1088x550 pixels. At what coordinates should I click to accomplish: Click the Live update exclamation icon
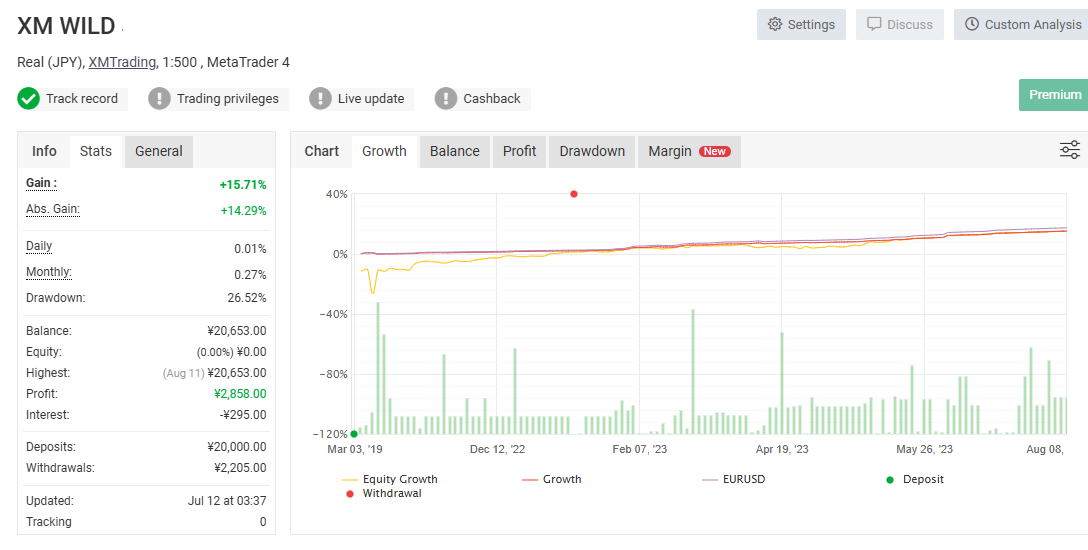320,98
